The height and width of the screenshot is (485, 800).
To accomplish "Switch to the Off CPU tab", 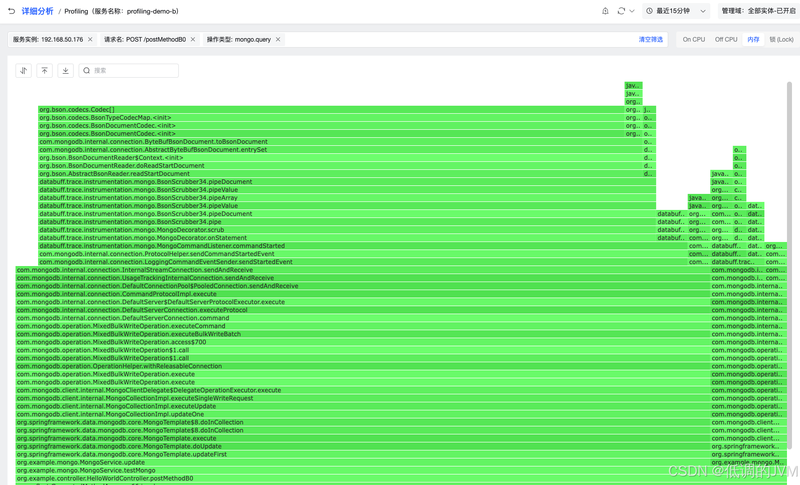I will pos(725,40).
